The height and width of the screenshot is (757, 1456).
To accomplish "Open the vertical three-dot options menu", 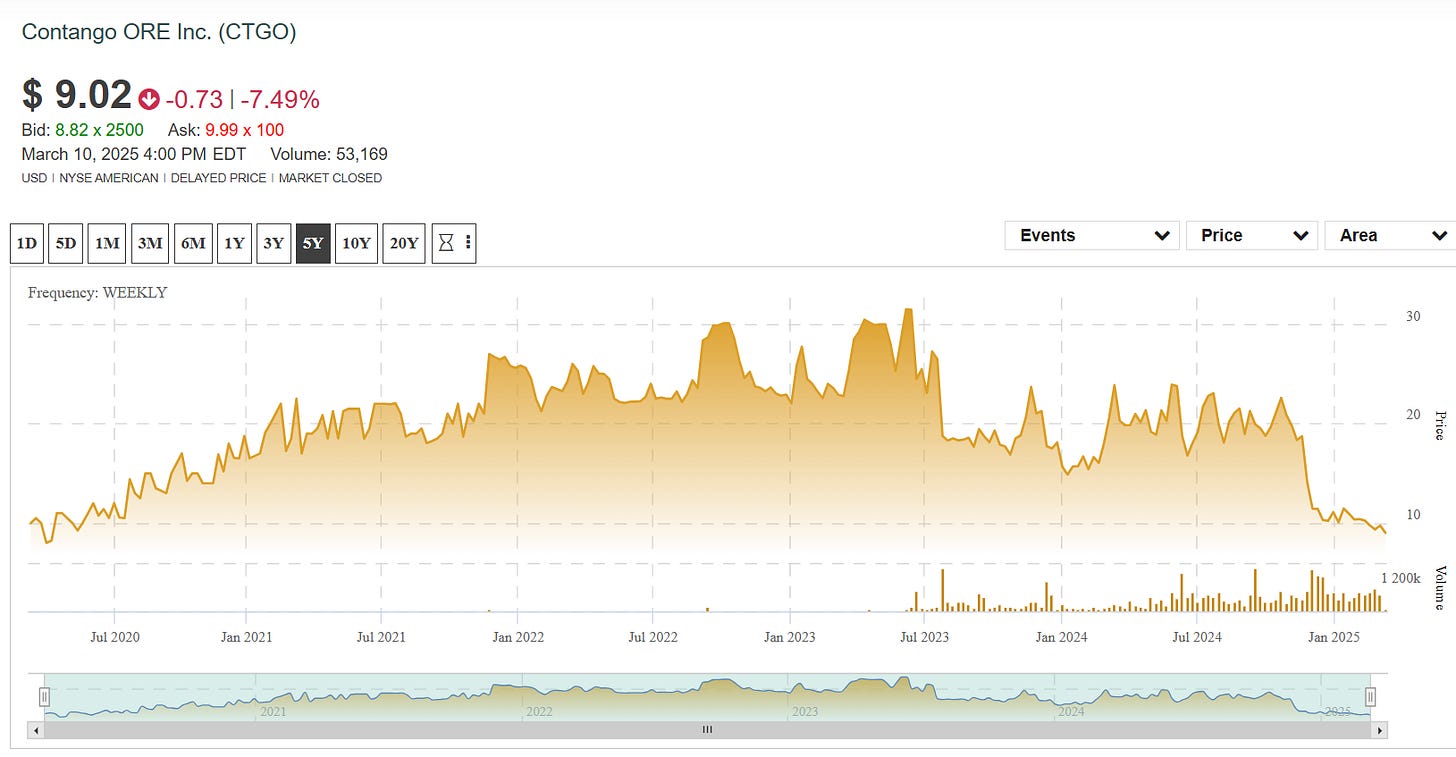I will tap(468, 243).
